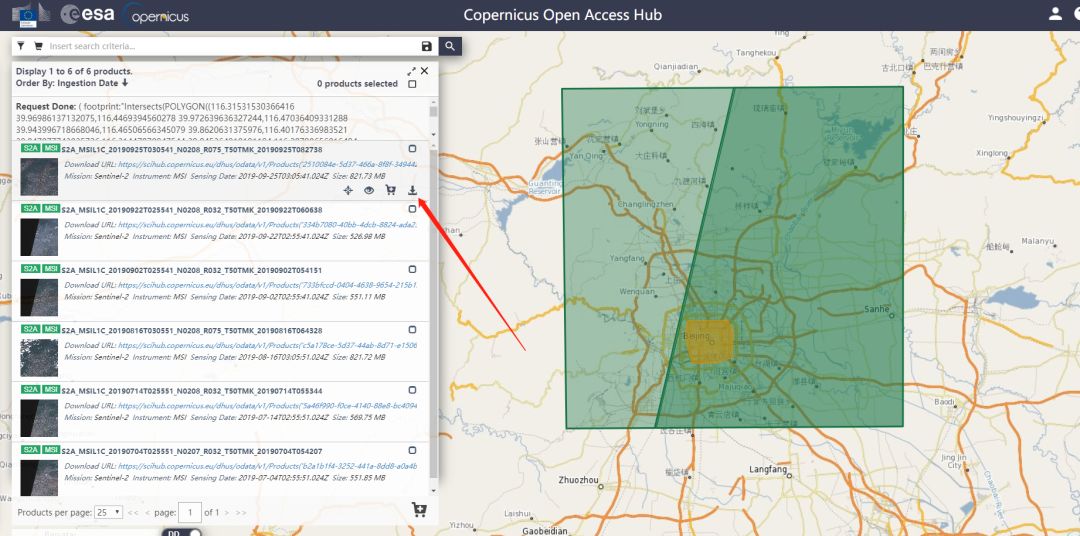Go to first results page
The height and width of the screenshot is (536, 1080).
pyautogui.click(x=133, y=513)
